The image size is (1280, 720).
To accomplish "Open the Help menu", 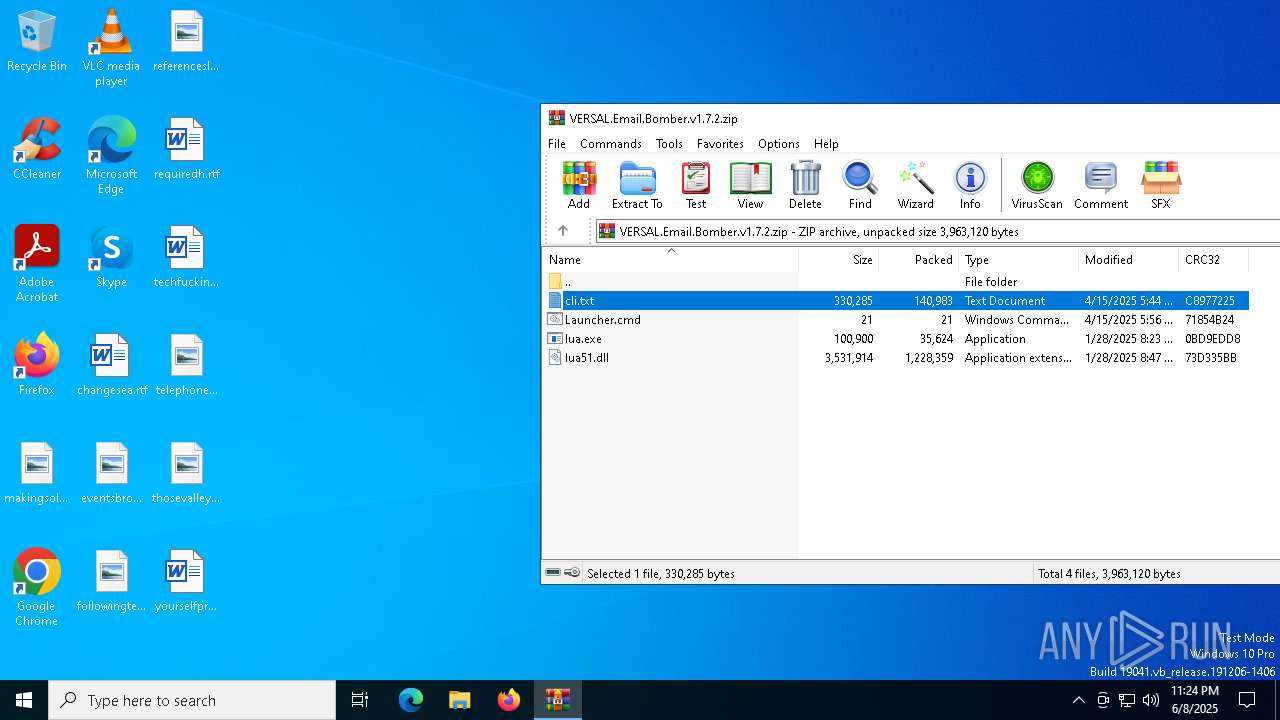I will pyautogui.click(x=826, y=144).
